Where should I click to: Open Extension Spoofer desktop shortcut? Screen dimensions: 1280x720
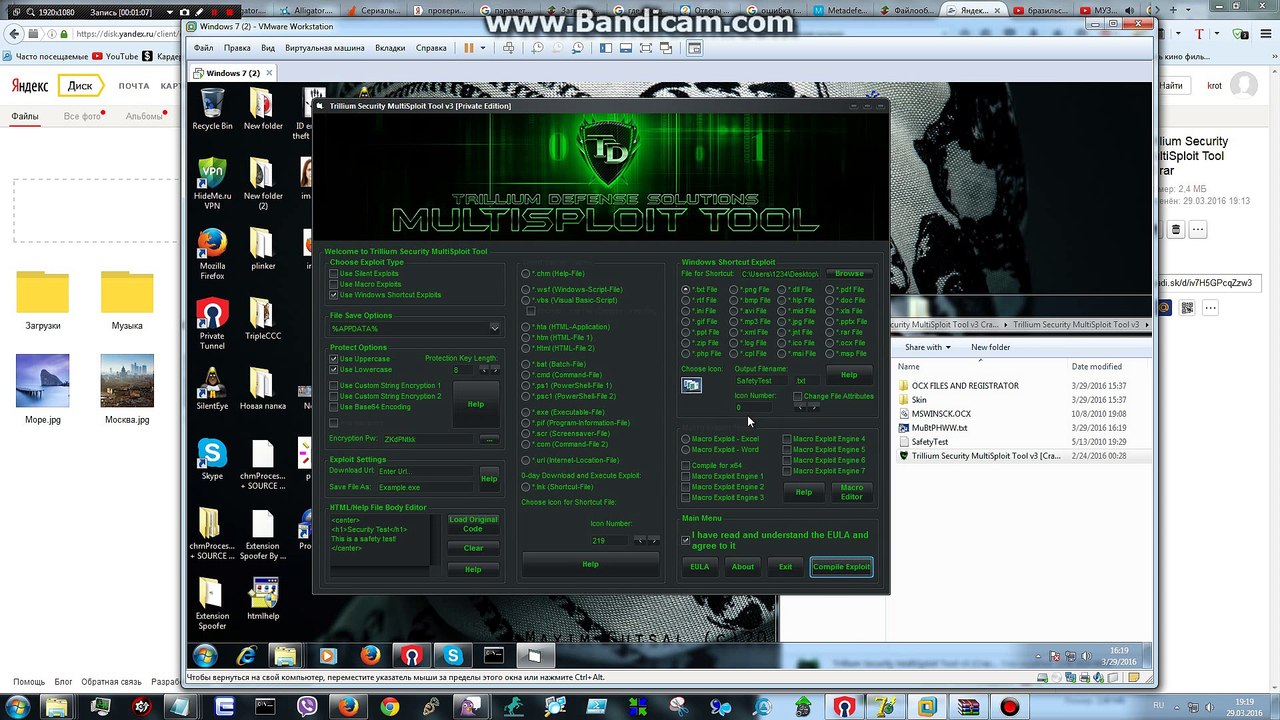click(212, 604)
